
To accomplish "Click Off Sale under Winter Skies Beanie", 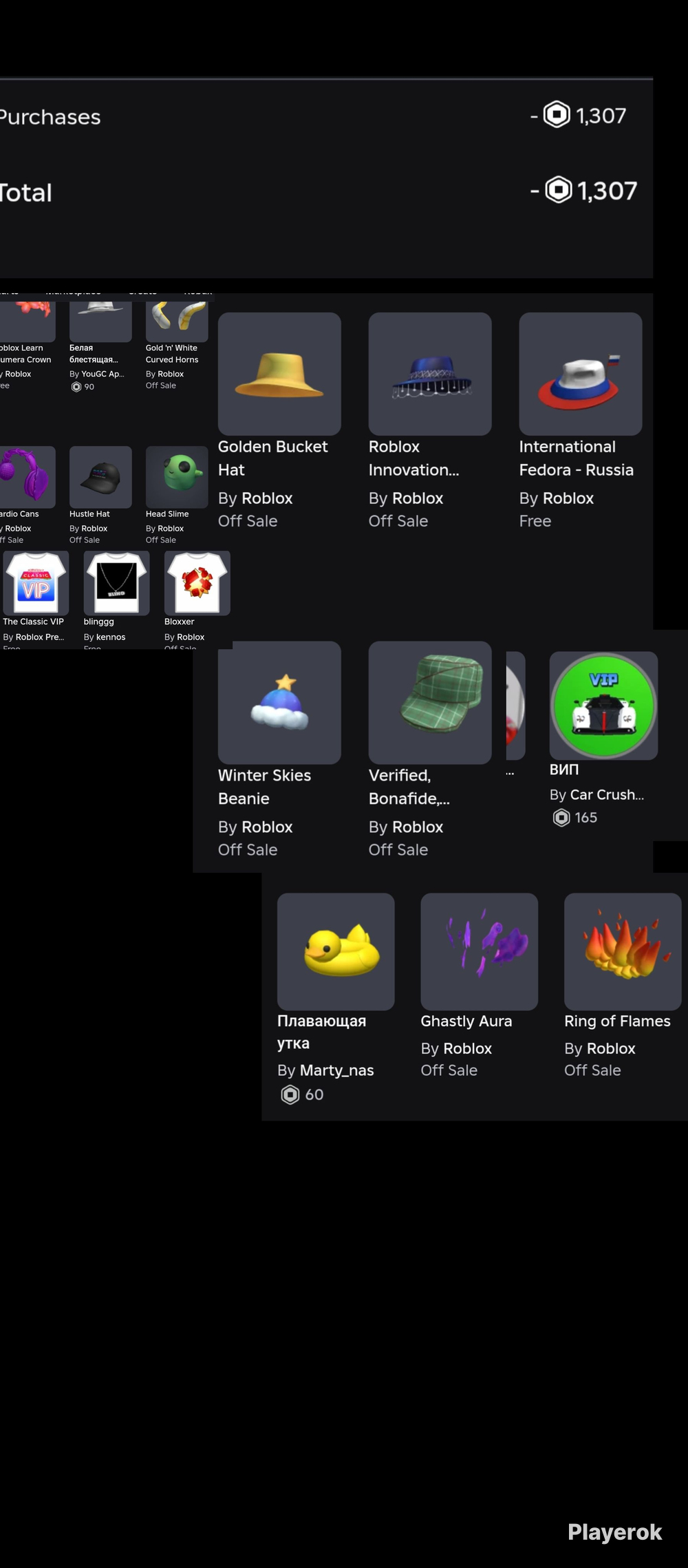I will [248, 850].
